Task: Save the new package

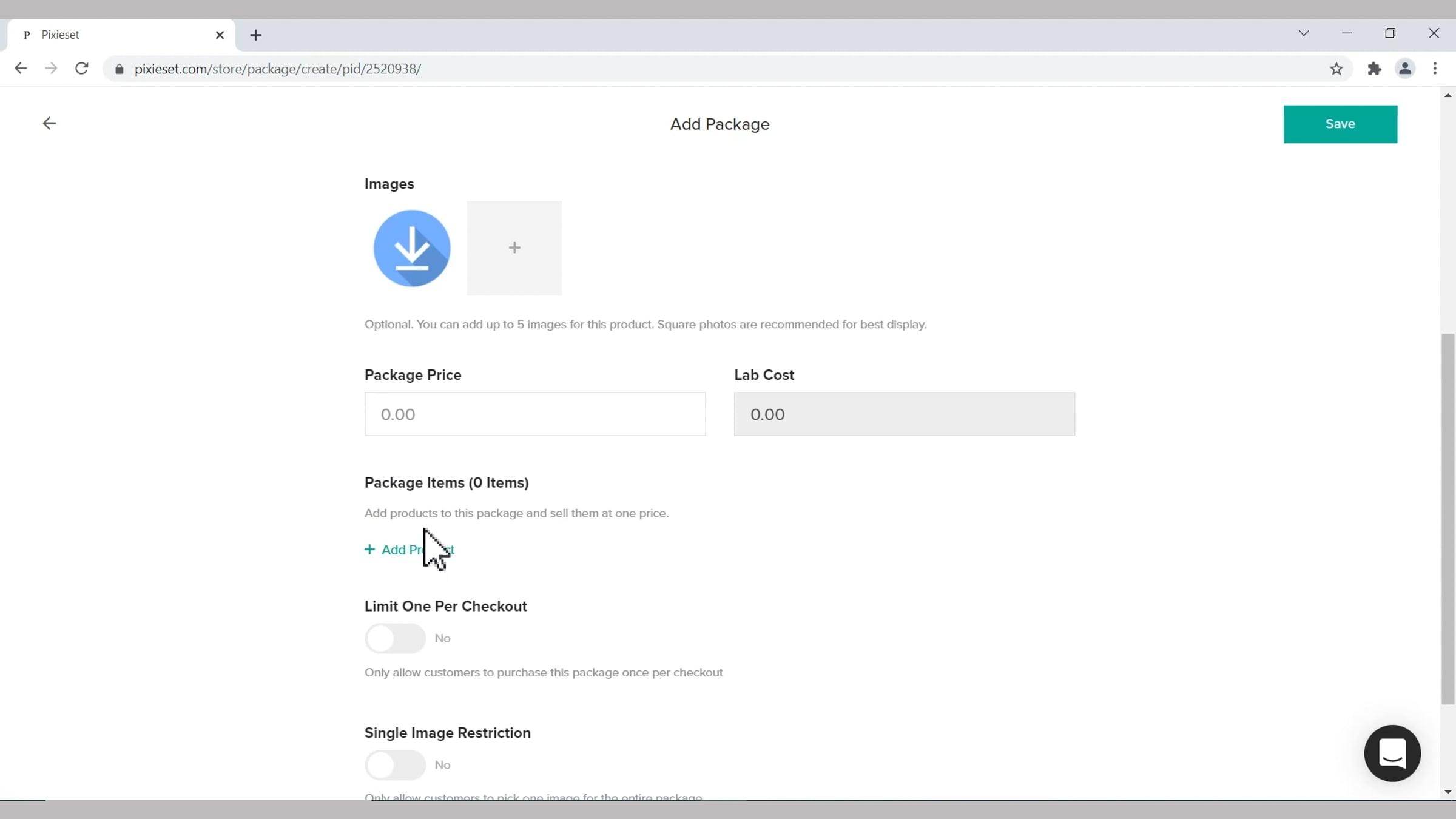Action: [1340, 124]
